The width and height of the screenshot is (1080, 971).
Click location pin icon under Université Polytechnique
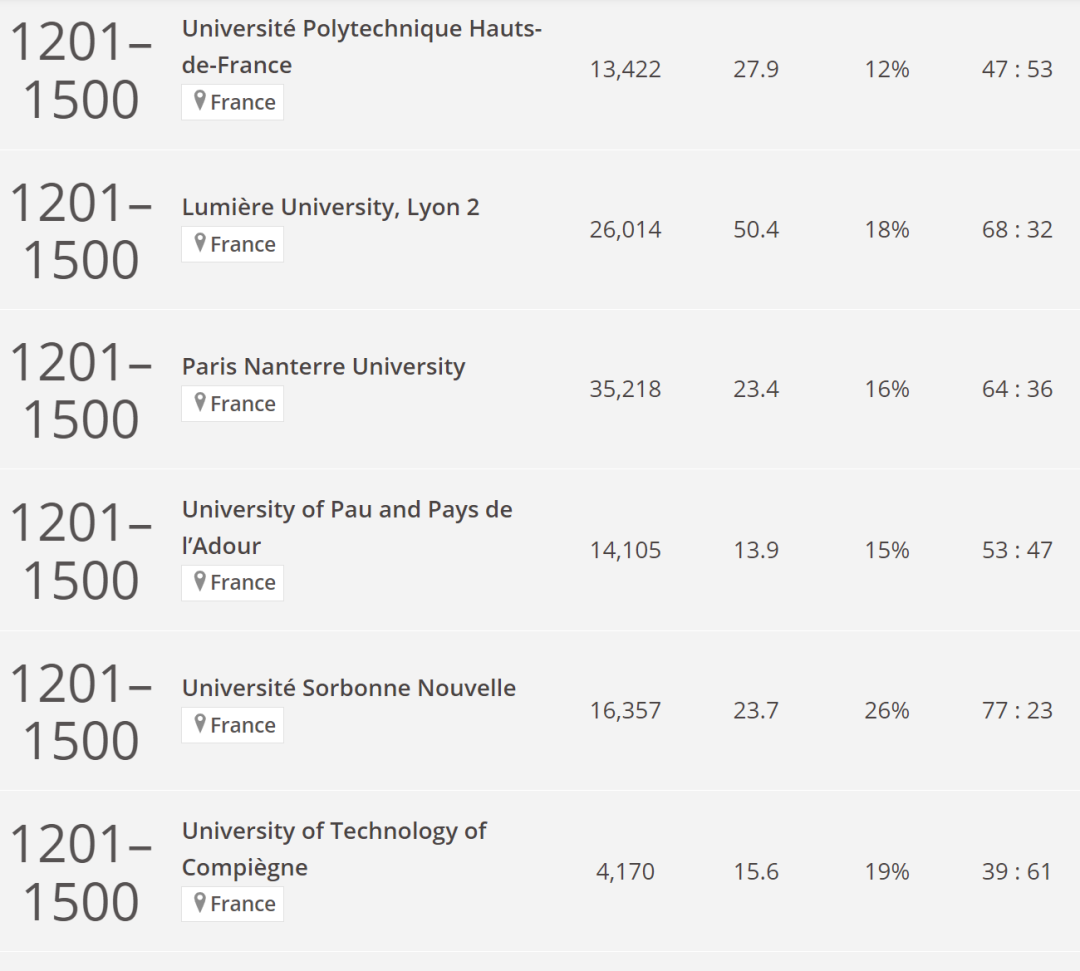(200, 101)
